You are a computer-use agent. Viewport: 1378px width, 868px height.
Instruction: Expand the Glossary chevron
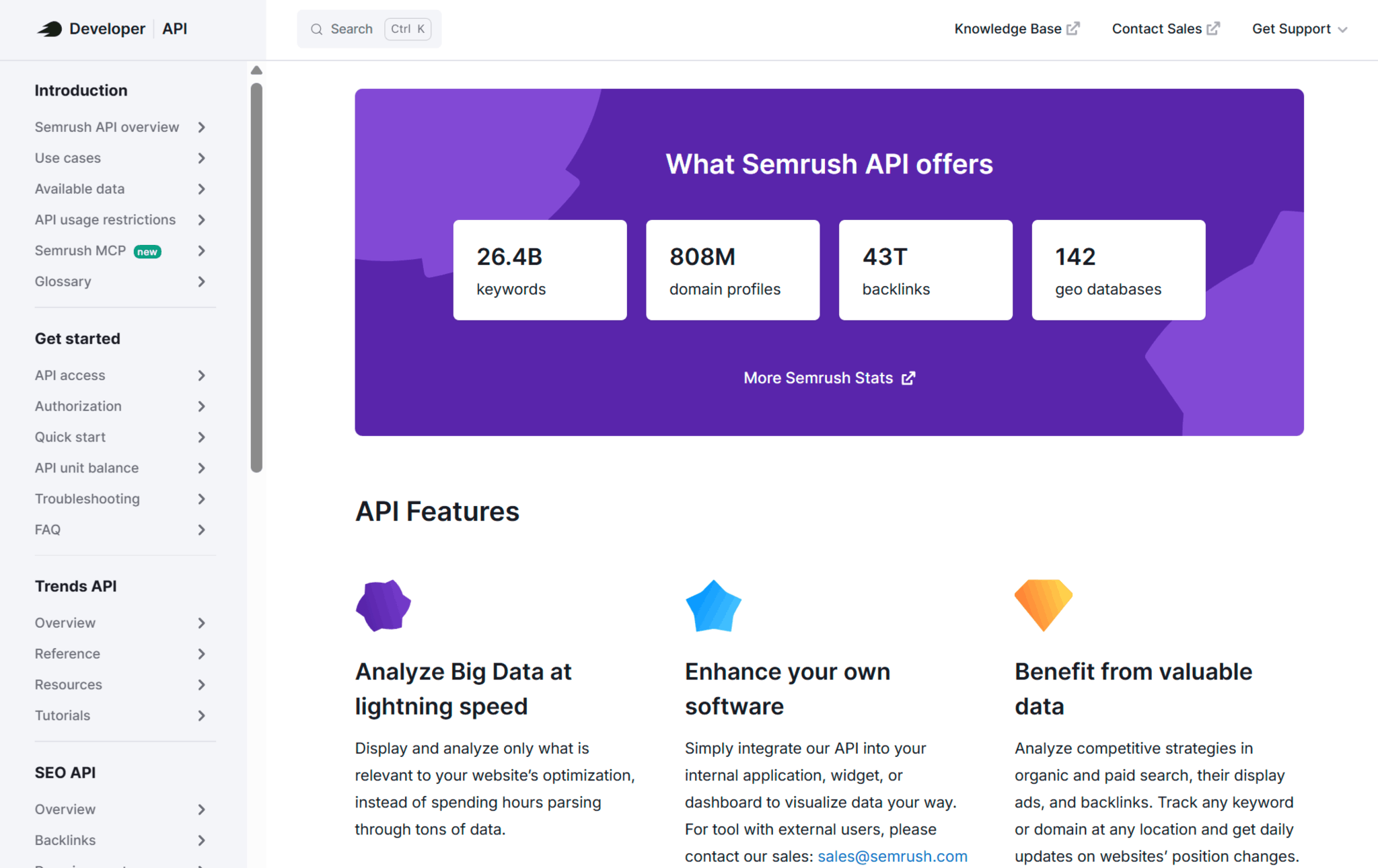[x=201, y=282]
